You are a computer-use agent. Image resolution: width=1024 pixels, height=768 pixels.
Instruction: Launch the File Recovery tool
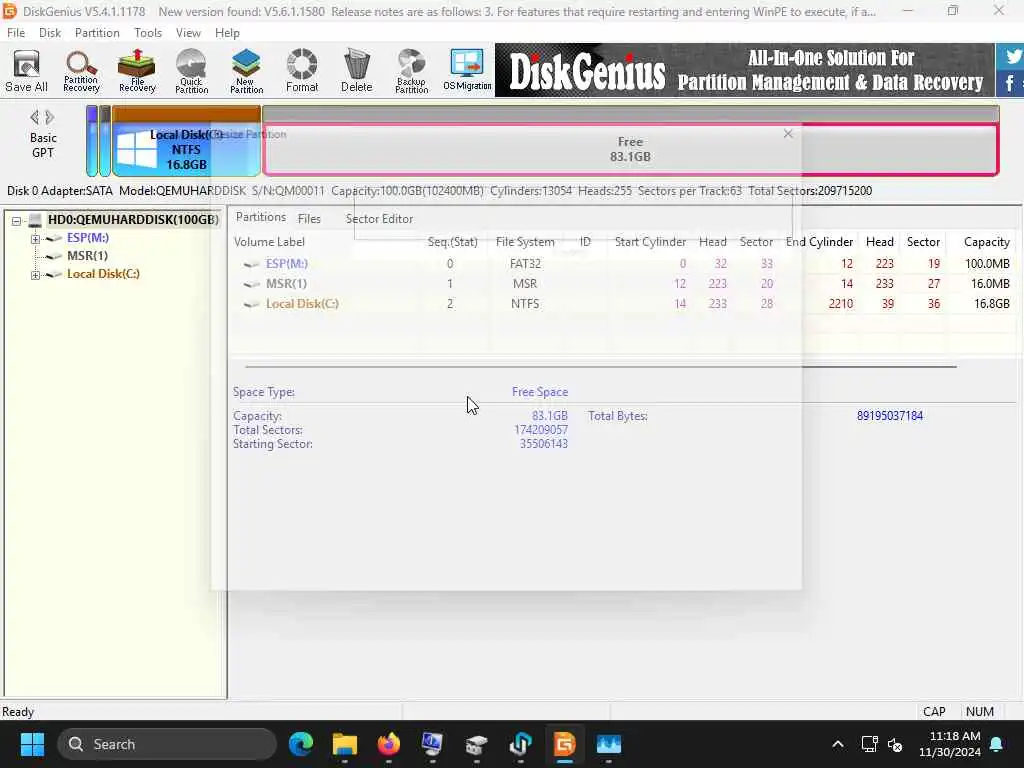click(x=136, y=71)
